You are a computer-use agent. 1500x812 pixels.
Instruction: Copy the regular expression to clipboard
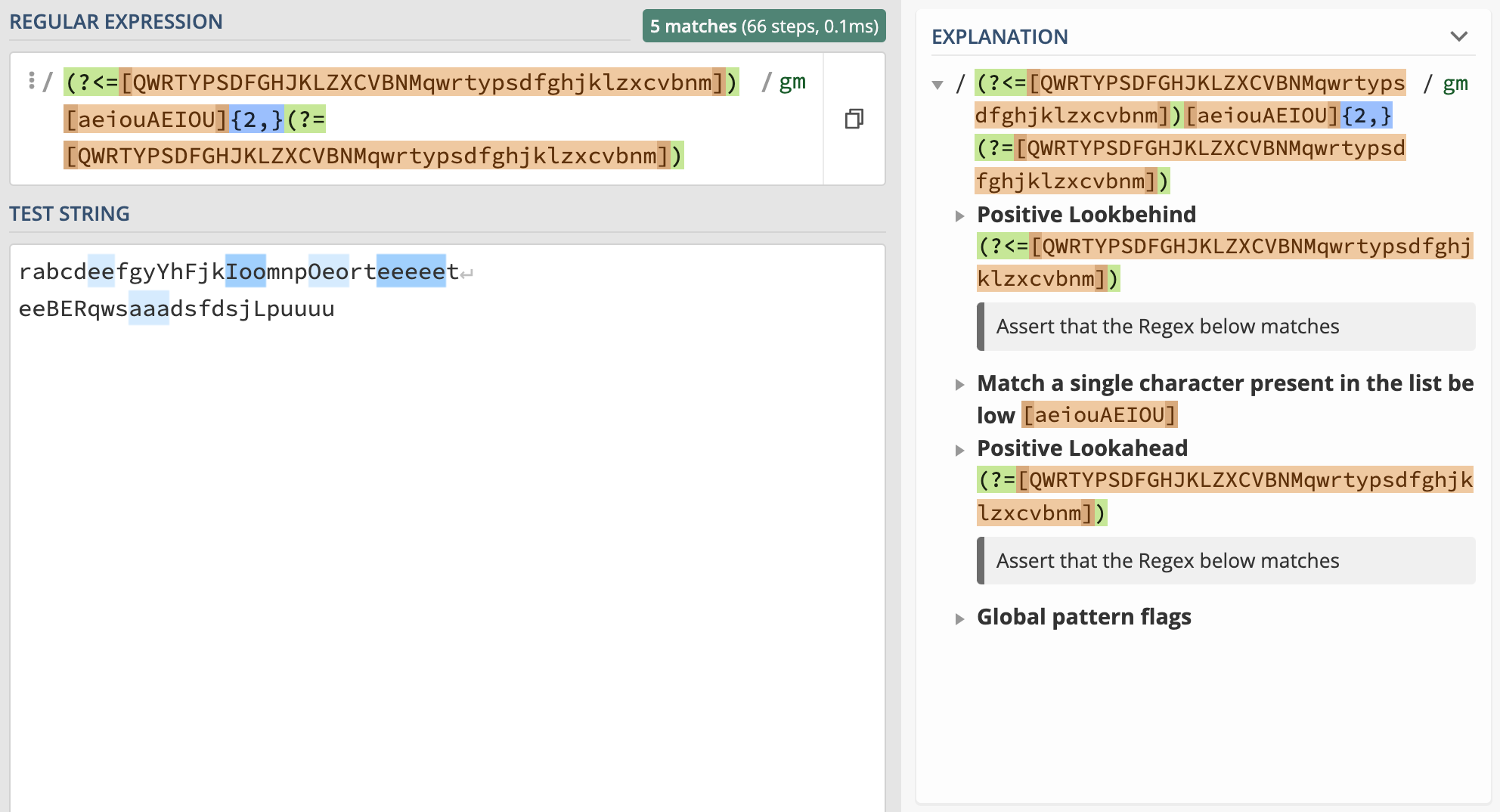click(854, 119)
